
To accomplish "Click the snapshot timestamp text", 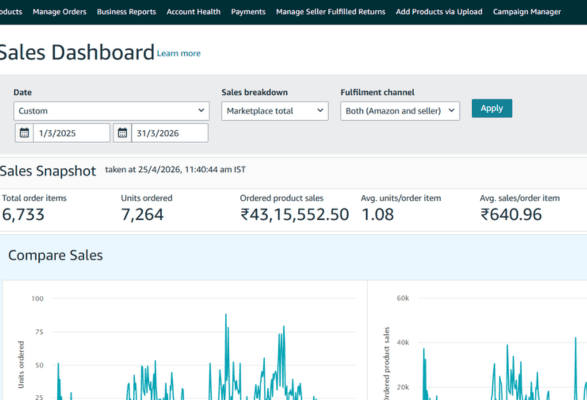I will coord(175,170).
